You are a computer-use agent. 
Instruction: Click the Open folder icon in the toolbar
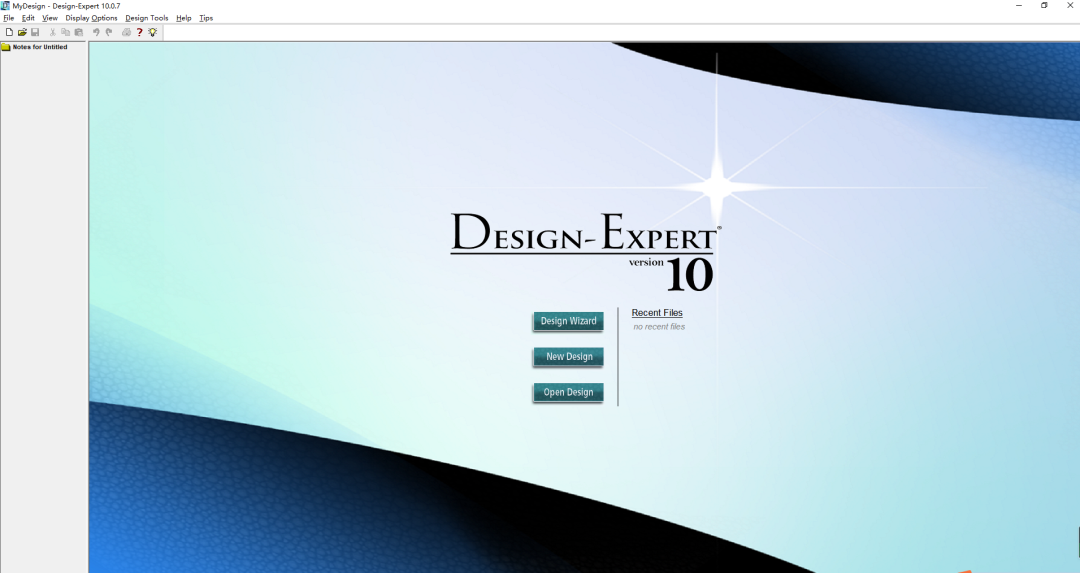pos(22,32)
